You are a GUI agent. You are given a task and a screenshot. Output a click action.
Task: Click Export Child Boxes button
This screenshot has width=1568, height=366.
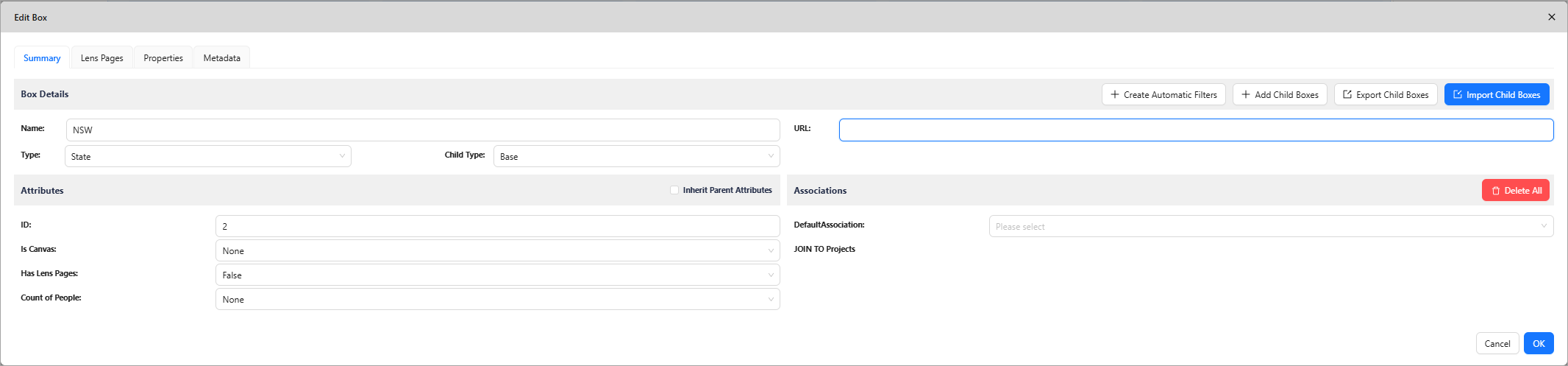click(x=1386, y=94)
